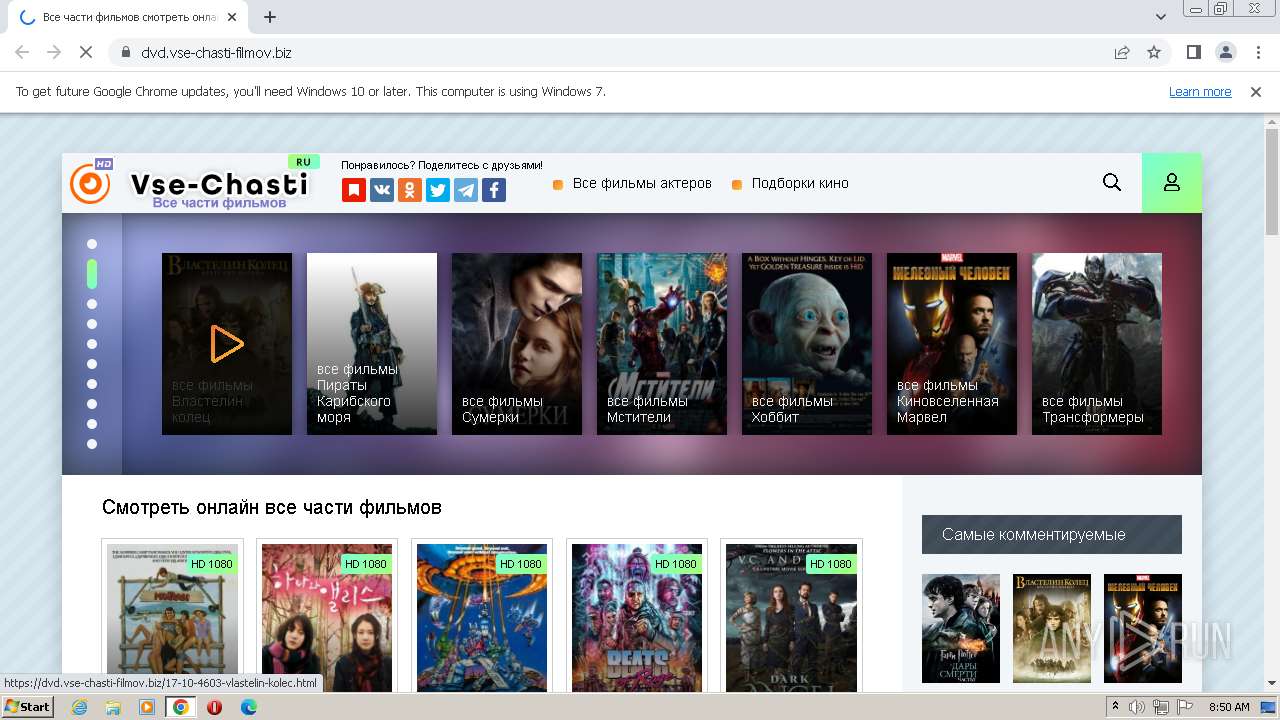Click the Opera taskbar icon
This screenshot has width=1280, height=720.
pyautogui.click(x=214, y=707)
